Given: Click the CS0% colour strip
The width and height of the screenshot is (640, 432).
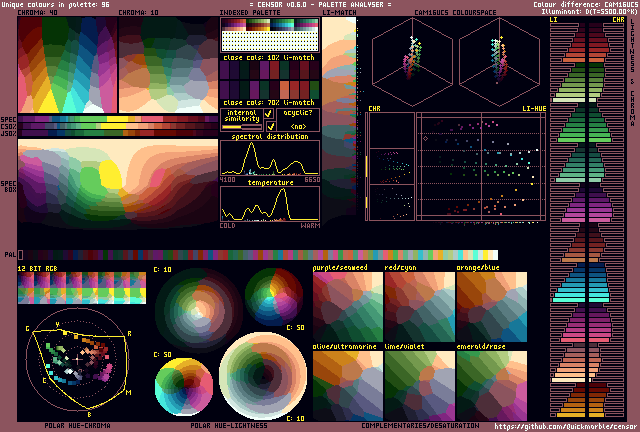Looking at the screenshot, I should point(118,126).
